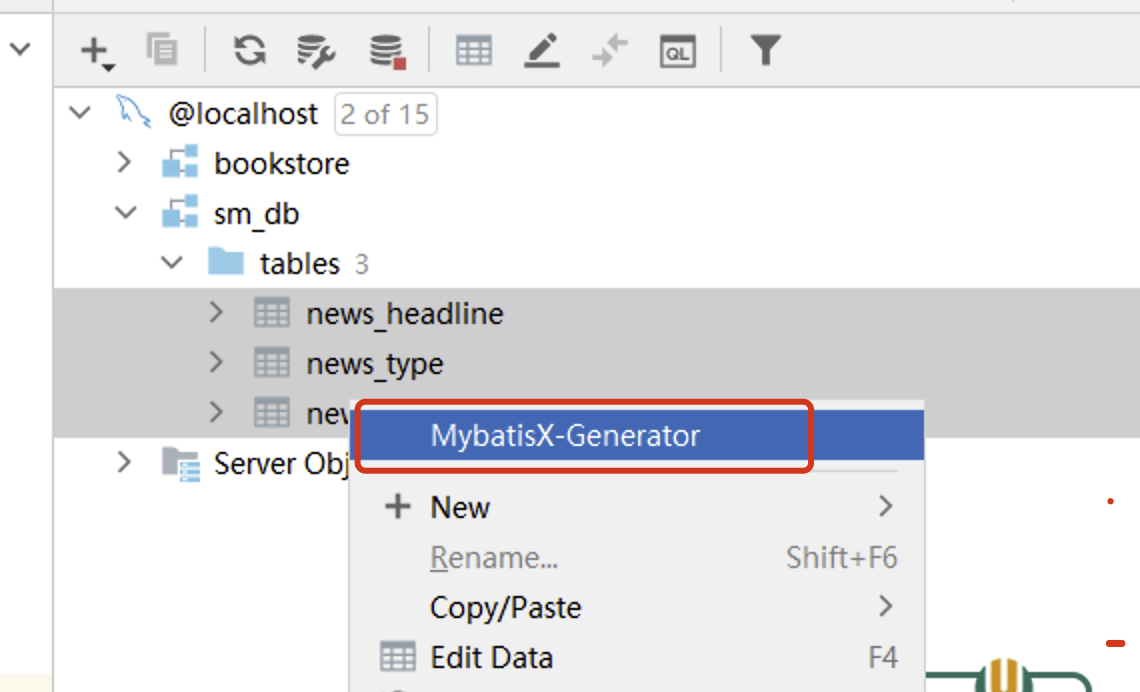
Task: Click the table editor toolbar icon
Action: pos(474,50)
